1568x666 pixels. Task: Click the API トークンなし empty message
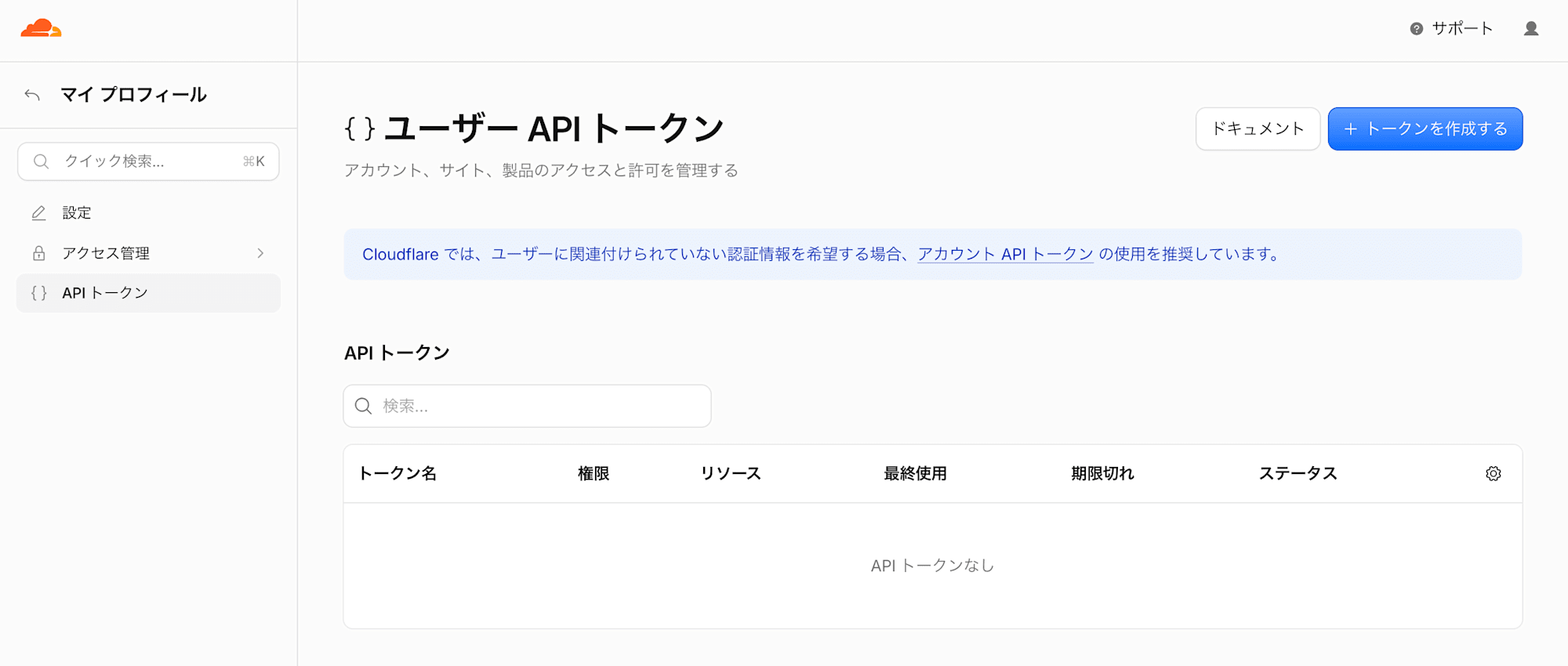tap(932, 566)
